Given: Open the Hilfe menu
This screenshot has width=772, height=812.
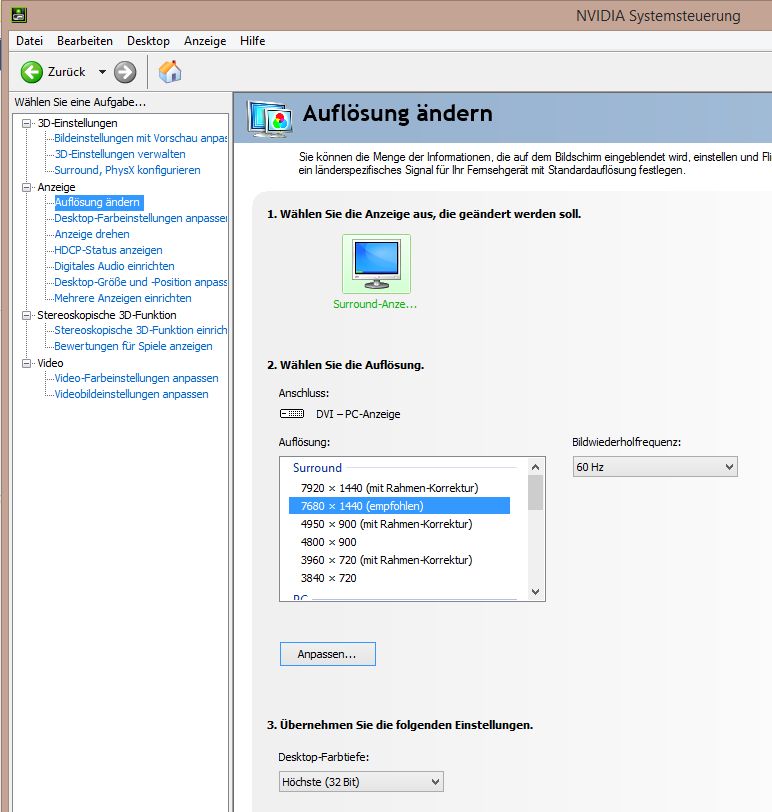Looking at the screenshot, I should tap(253, 41).
